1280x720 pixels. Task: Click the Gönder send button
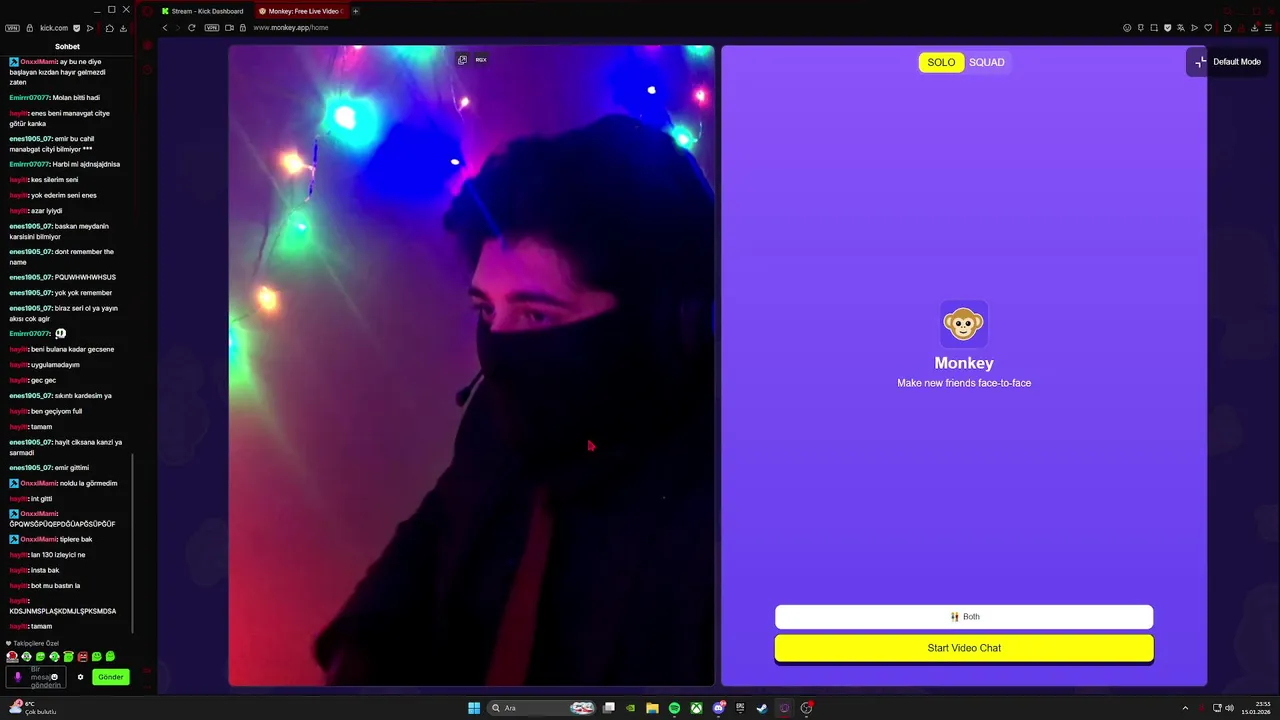[111, 677]
